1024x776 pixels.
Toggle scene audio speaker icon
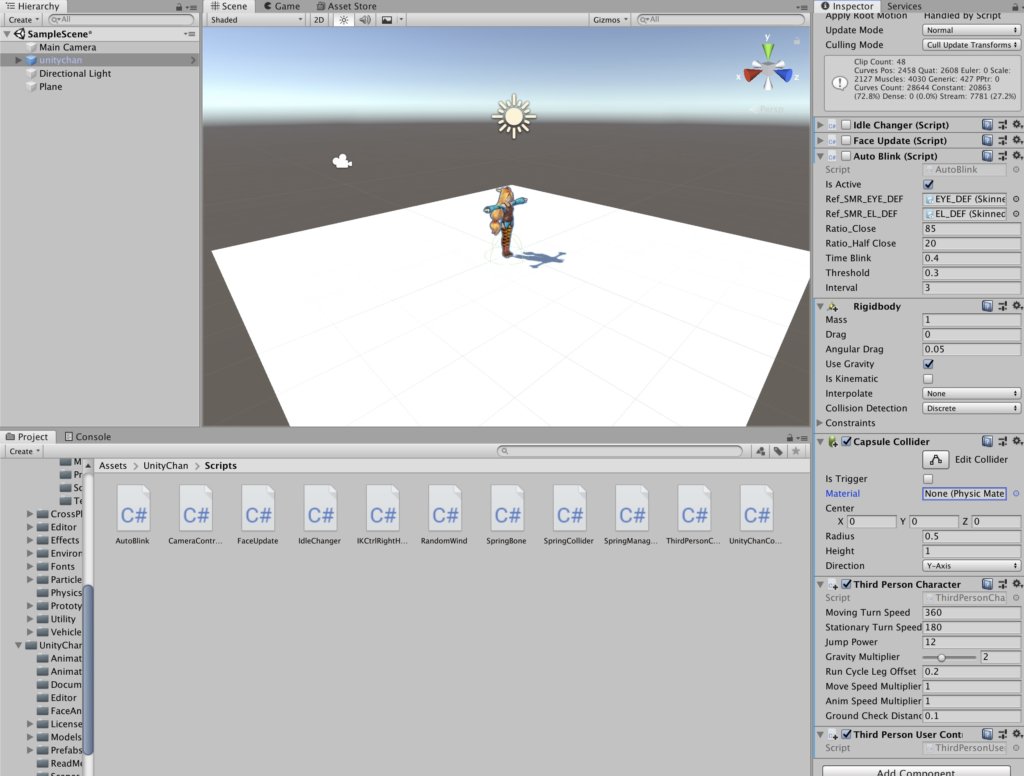[364, 19]
